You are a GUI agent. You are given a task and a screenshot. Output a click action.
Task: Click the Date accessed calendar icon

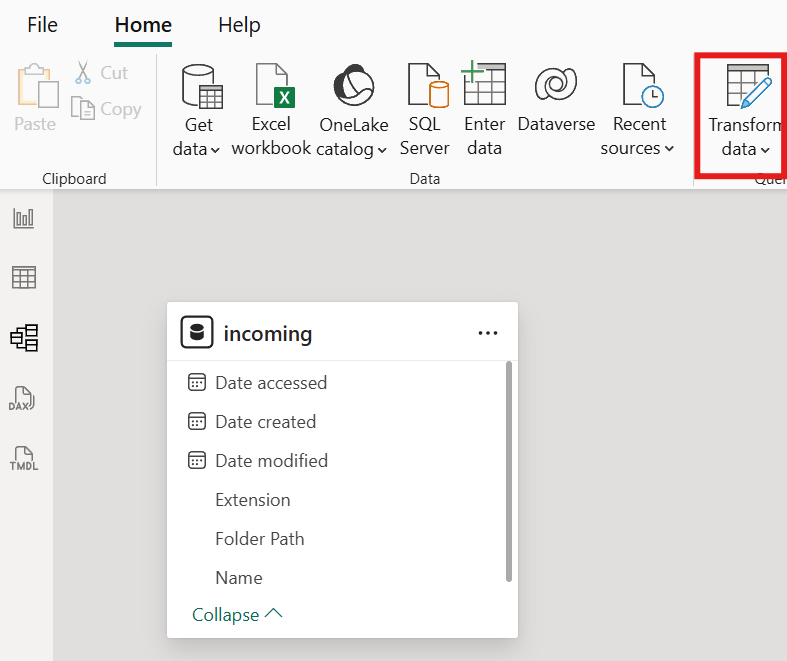197,382
